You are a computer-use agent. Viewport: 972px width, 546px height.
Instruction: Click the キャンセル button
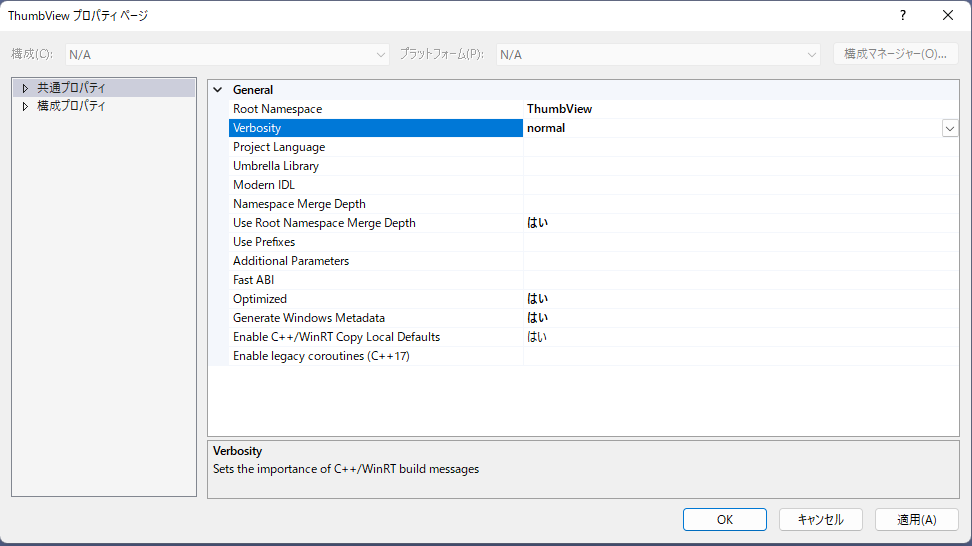pos(820,519)
